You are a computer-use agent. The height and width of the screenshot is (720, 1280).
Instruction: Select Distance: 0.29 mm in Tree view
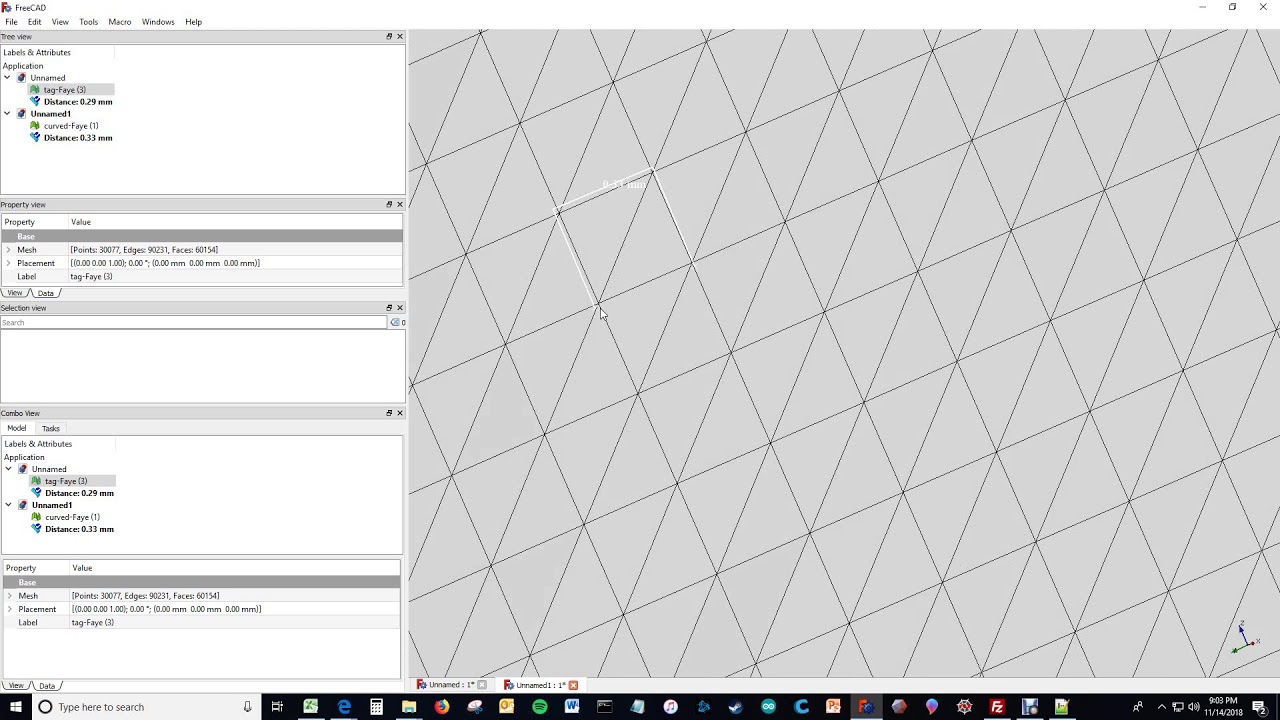(78, 102)
